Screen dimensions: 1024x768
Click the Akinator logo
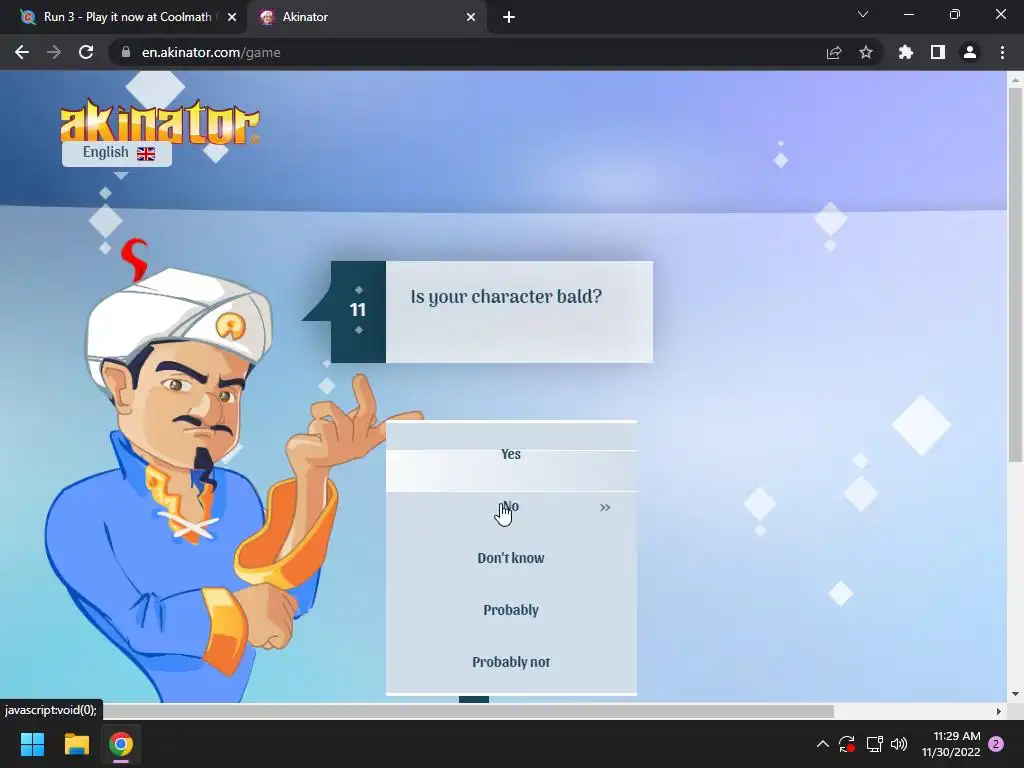coord(160,121)
